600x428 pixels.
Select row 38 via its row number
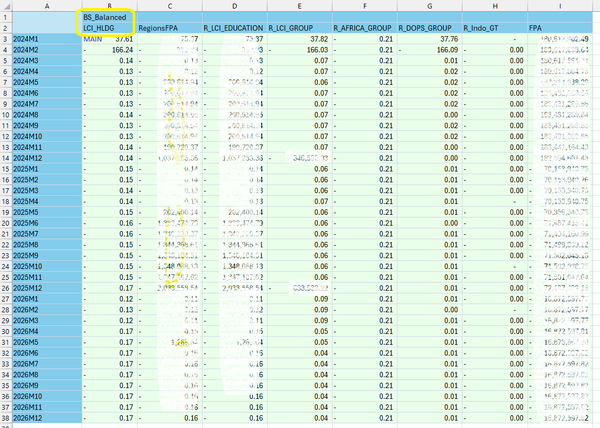(x=7, y=422)
